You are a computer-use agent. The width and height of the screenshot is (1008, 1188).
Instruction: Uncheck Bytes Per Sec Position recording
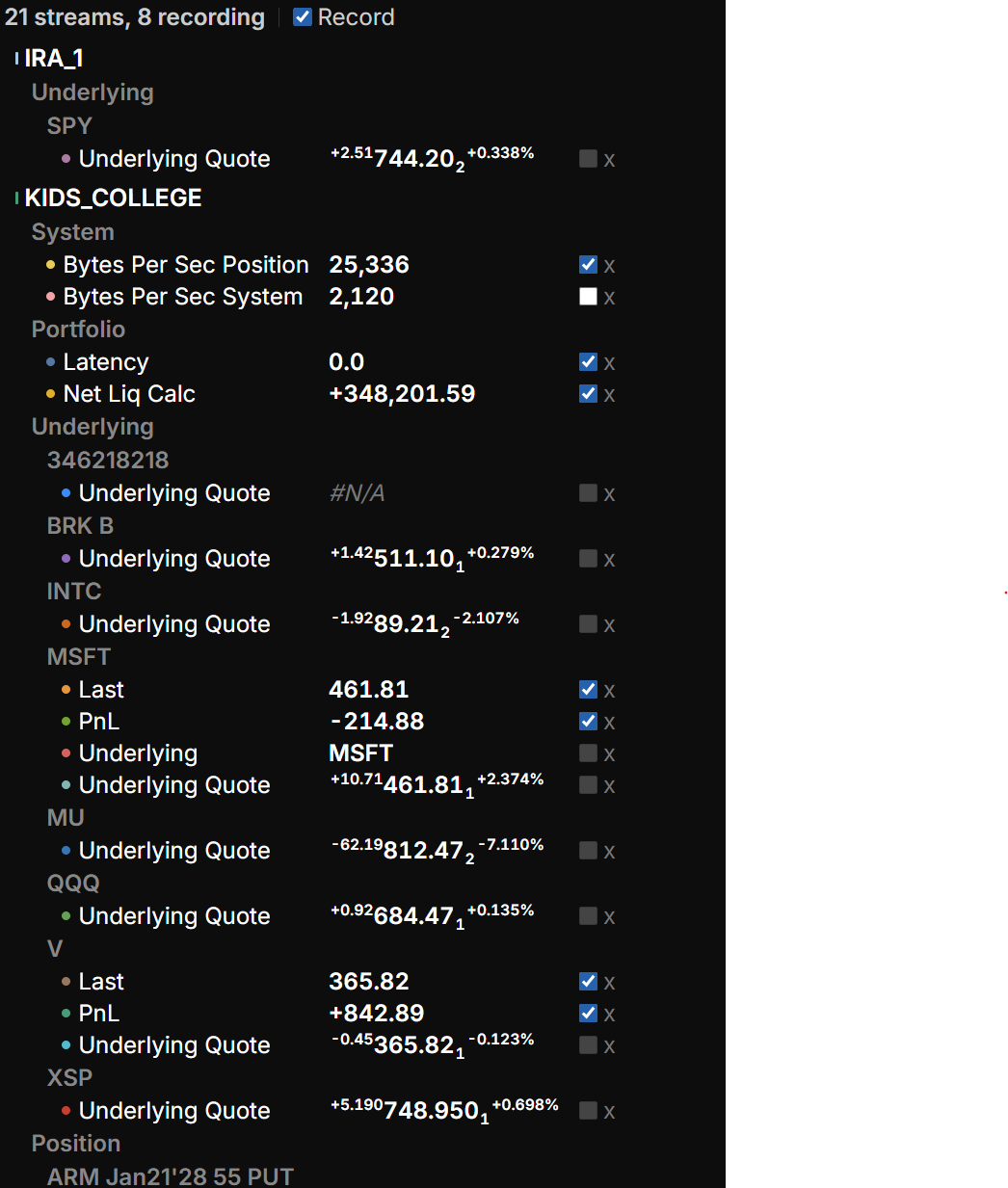(588, 265)
